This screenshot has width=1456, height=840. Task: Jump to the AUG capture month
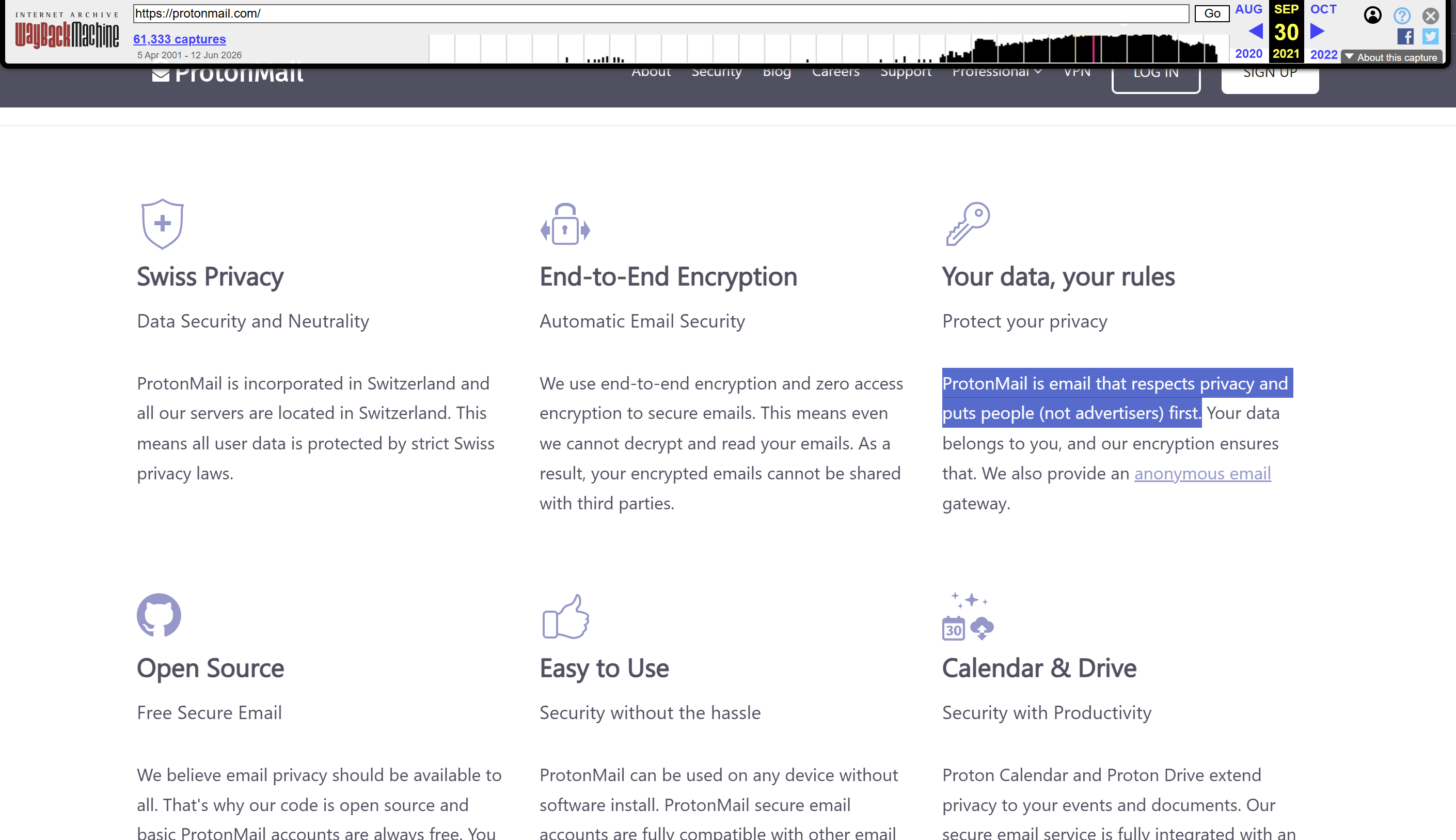coord(1248,9)
